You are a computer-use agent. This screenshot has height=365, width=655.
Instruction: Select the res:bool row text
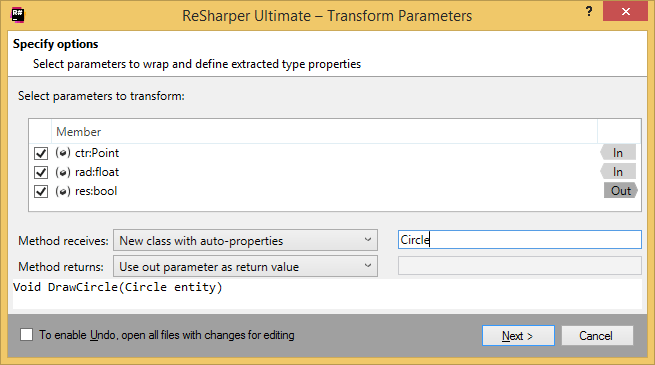(96, 191)
